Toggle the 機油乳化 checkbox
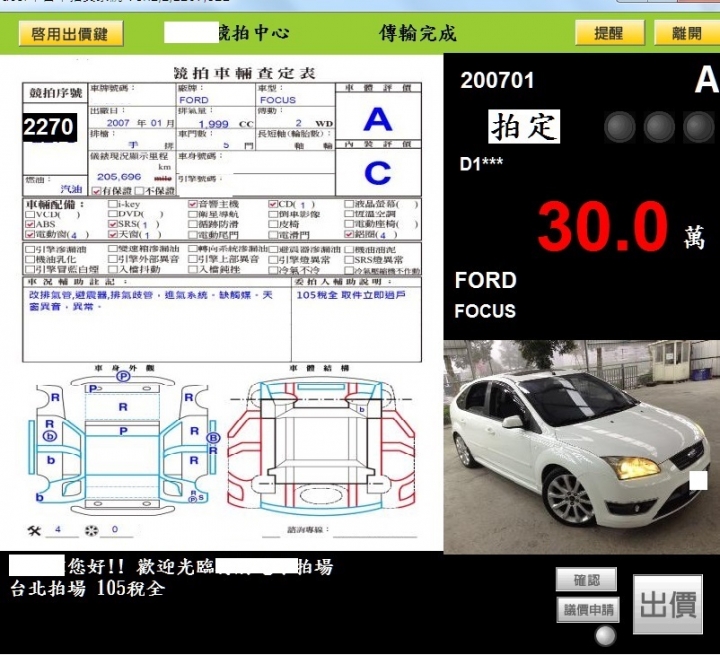The width and height of the screenshot is (720, 655). (30, 260)
